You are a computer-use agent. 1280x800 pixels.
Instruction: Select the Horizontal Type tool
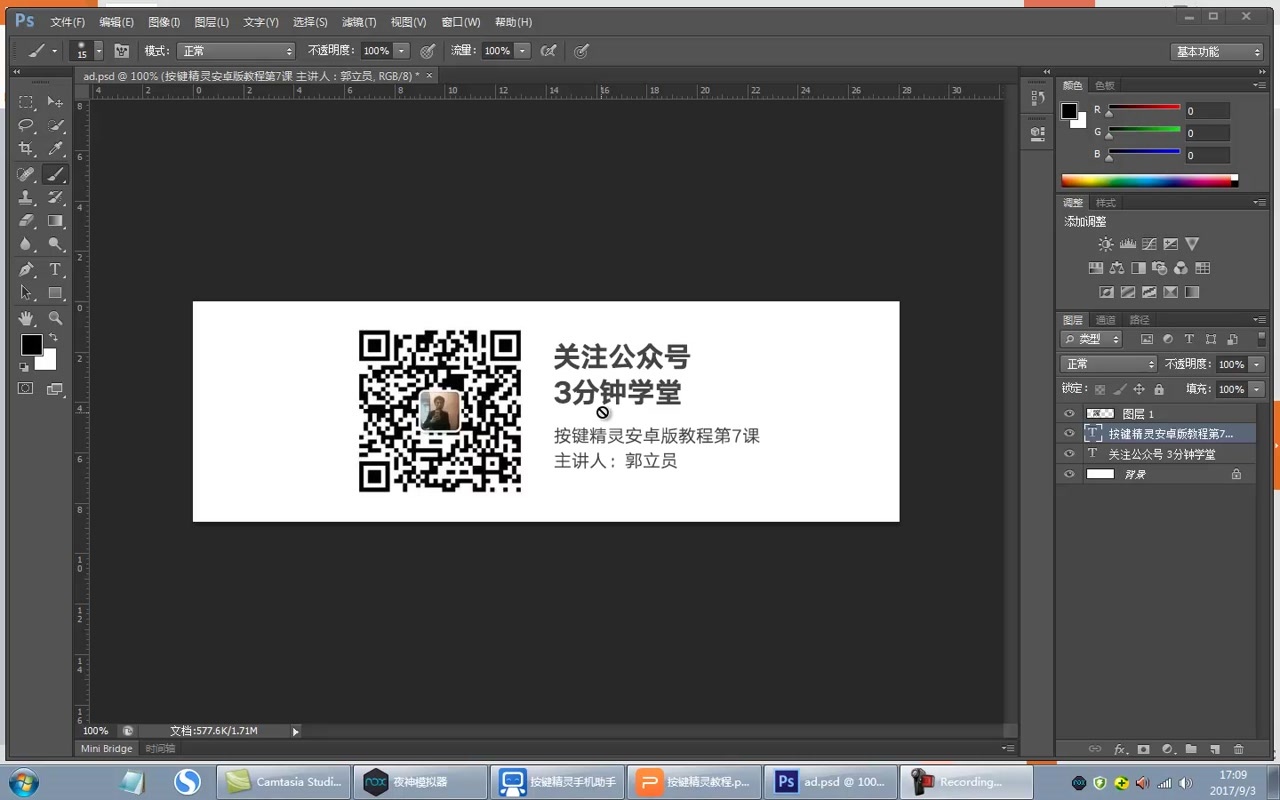coord(56,270)
